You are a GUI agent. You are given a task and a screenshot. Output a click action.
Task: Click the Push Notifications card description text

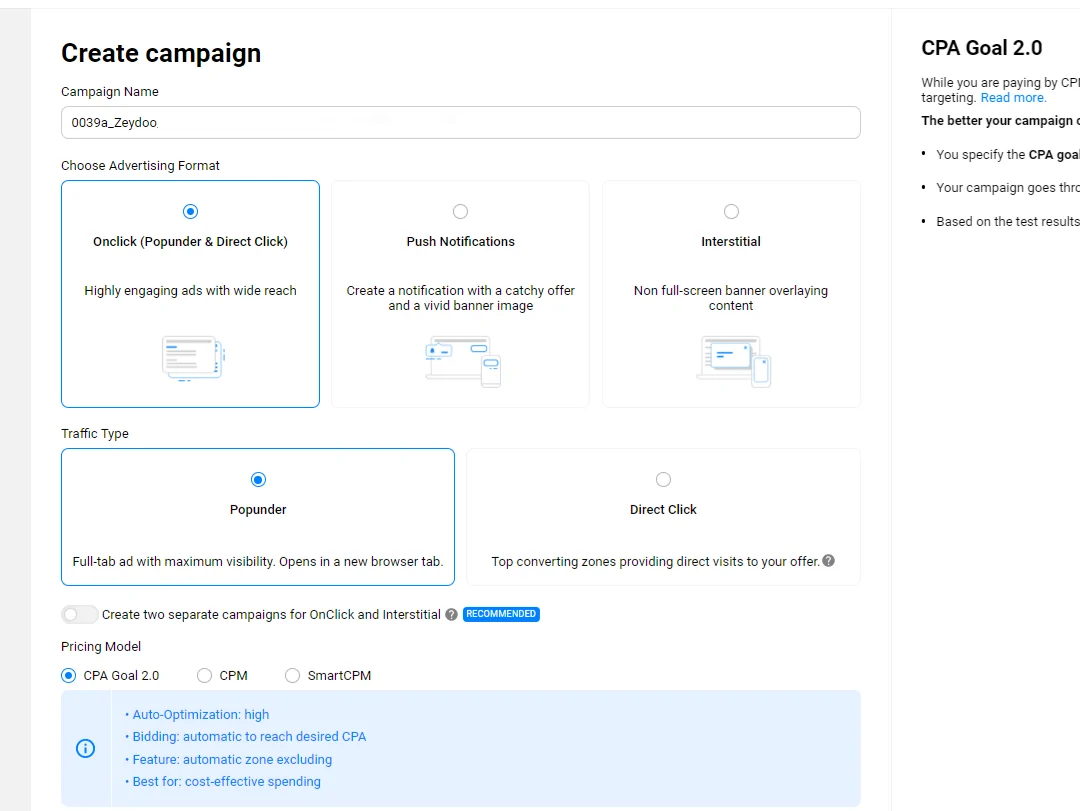coord(460,298)
